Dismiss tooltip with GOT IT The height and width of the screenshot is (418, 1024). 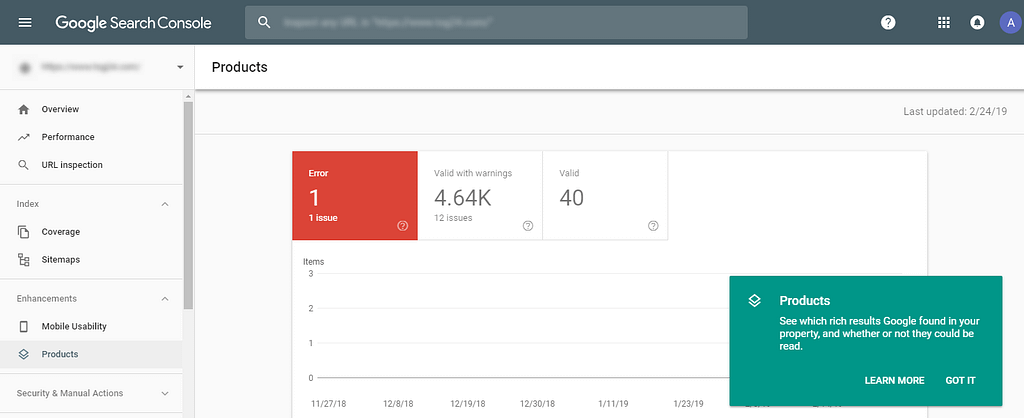coord(961,380)
